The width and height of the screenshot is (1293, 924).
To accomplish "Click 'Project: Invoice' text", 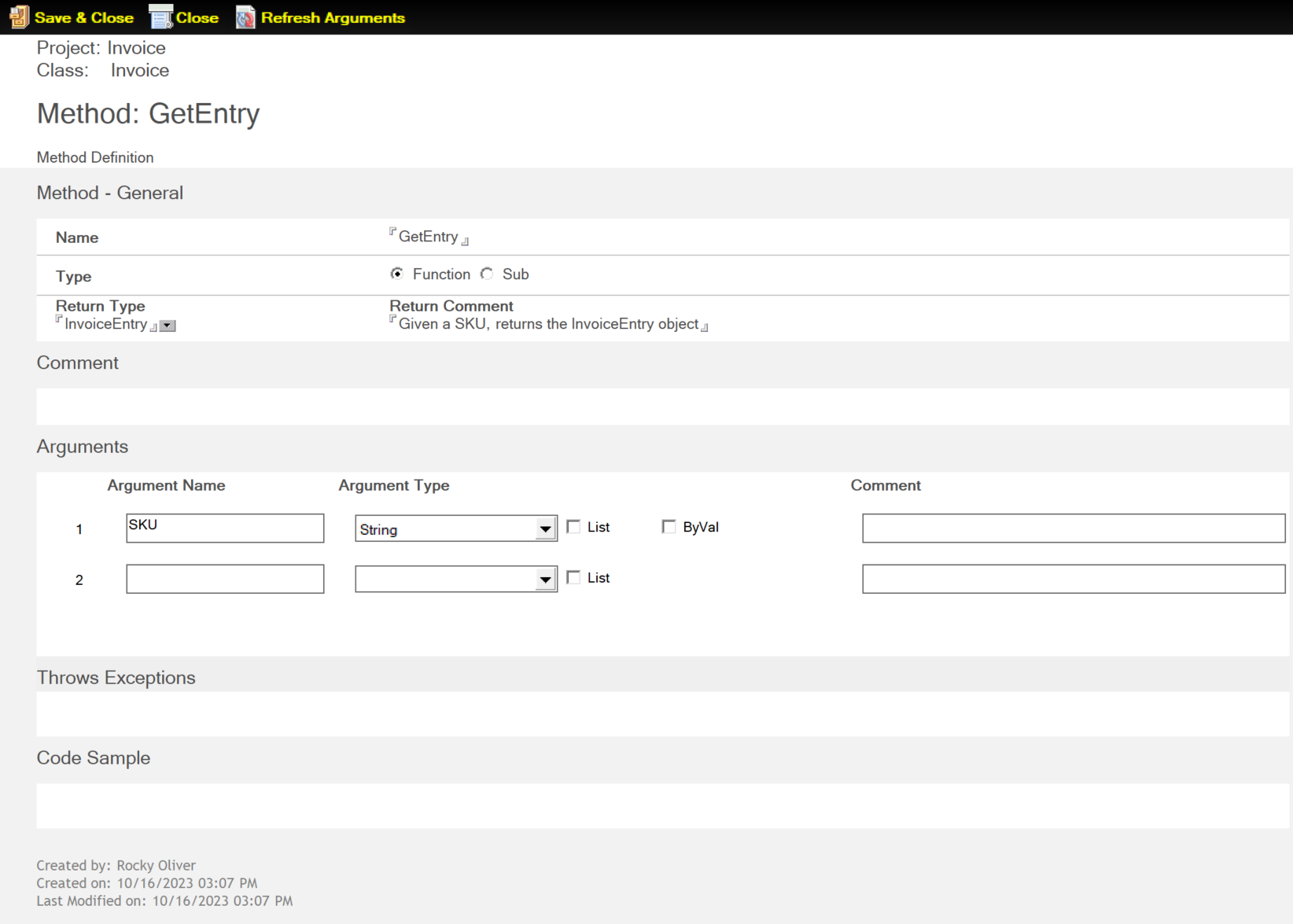I will (101, 48).
